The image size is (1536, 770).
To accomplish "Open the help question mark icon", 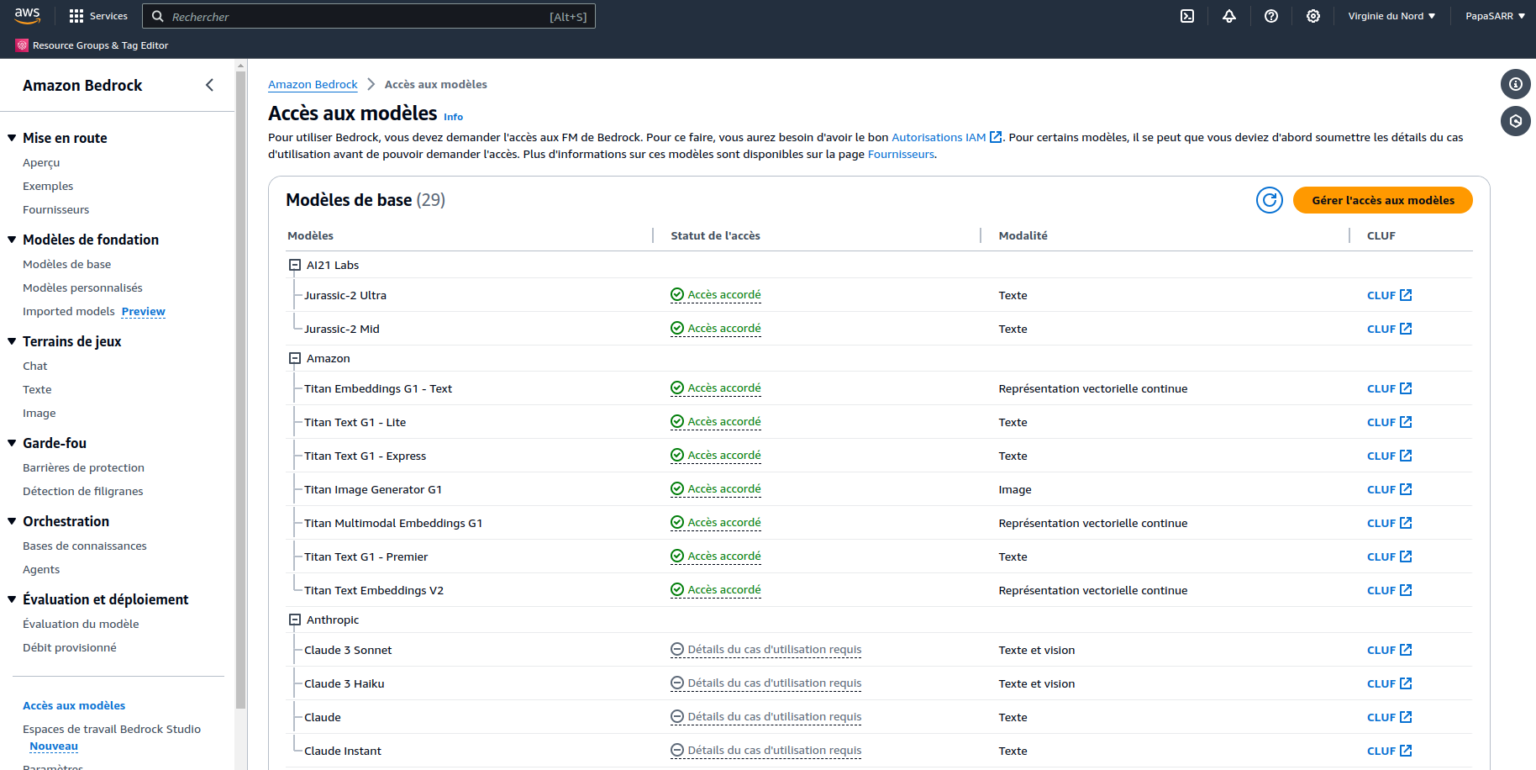I will [1271, 16].
